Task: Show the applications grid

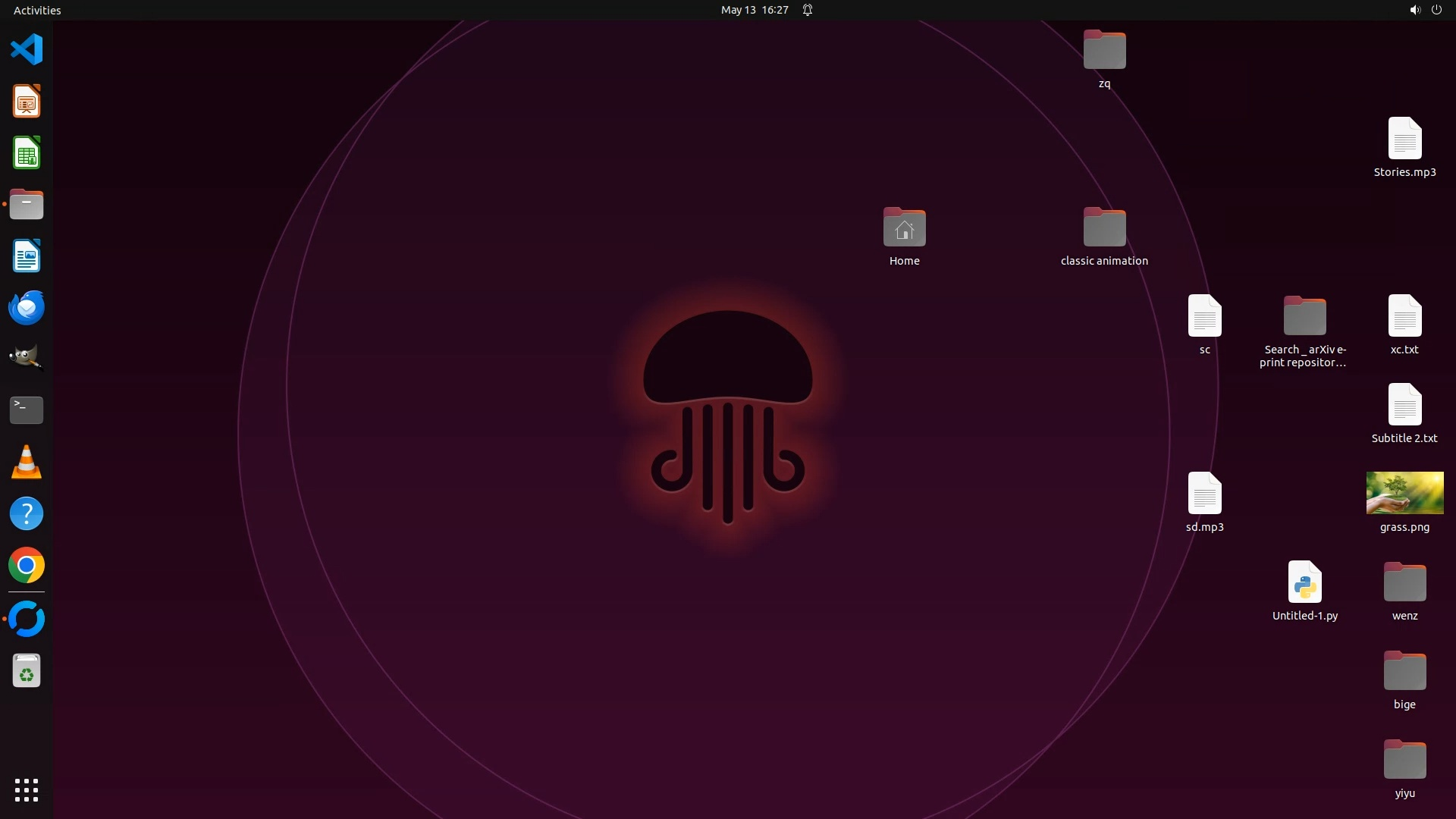Action: 27,790
